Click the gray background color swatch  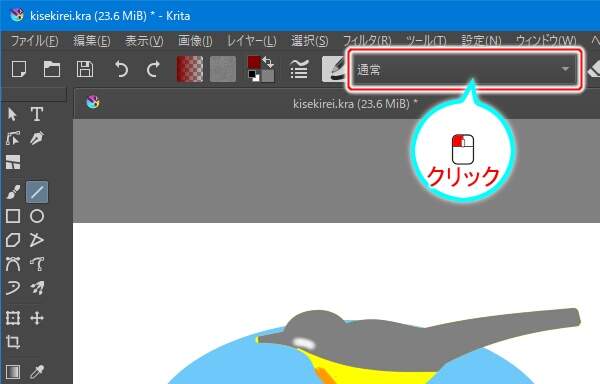coord(268,76)
